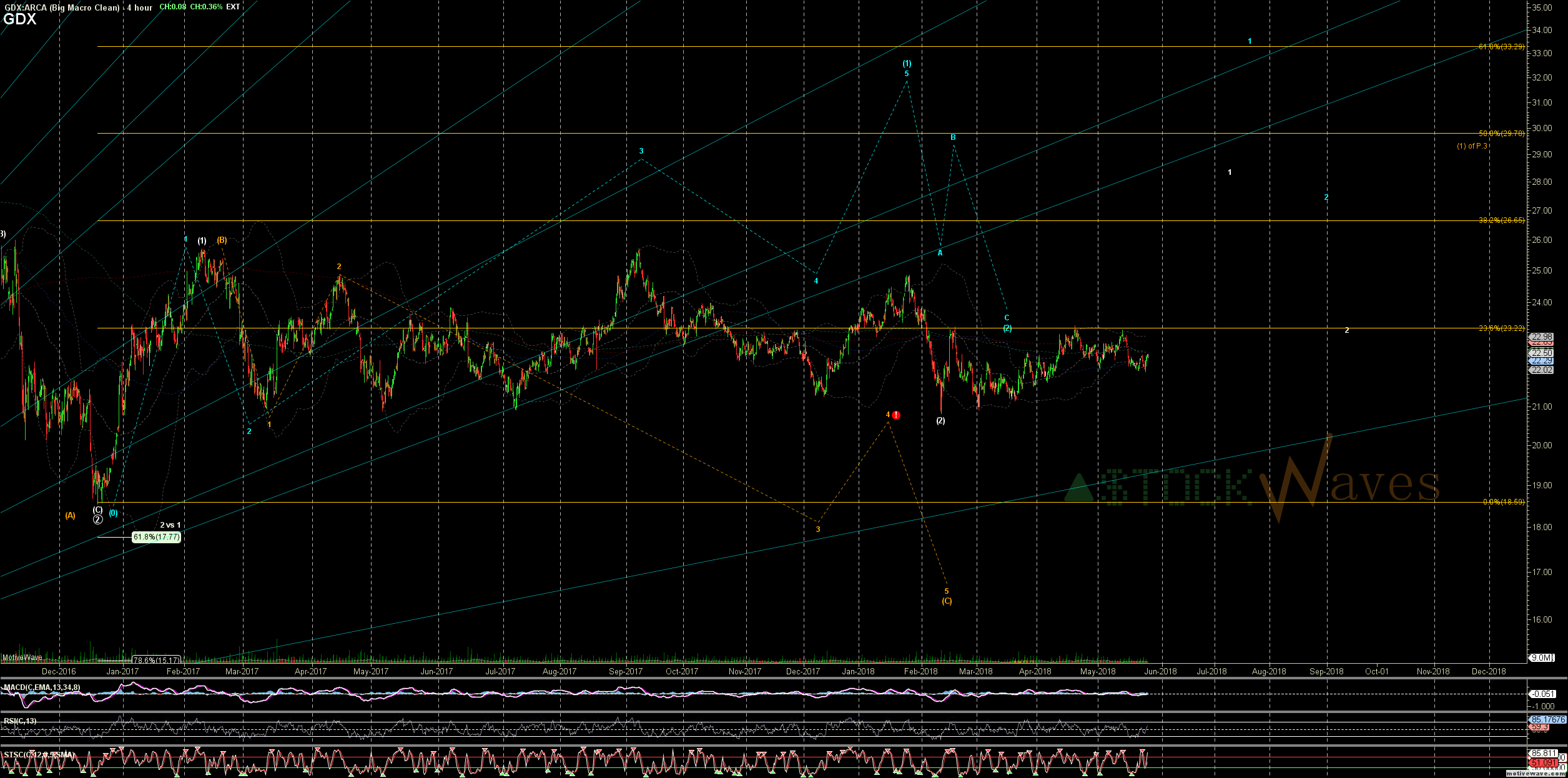Select the 22.50 last price tag

(1541, 353)
